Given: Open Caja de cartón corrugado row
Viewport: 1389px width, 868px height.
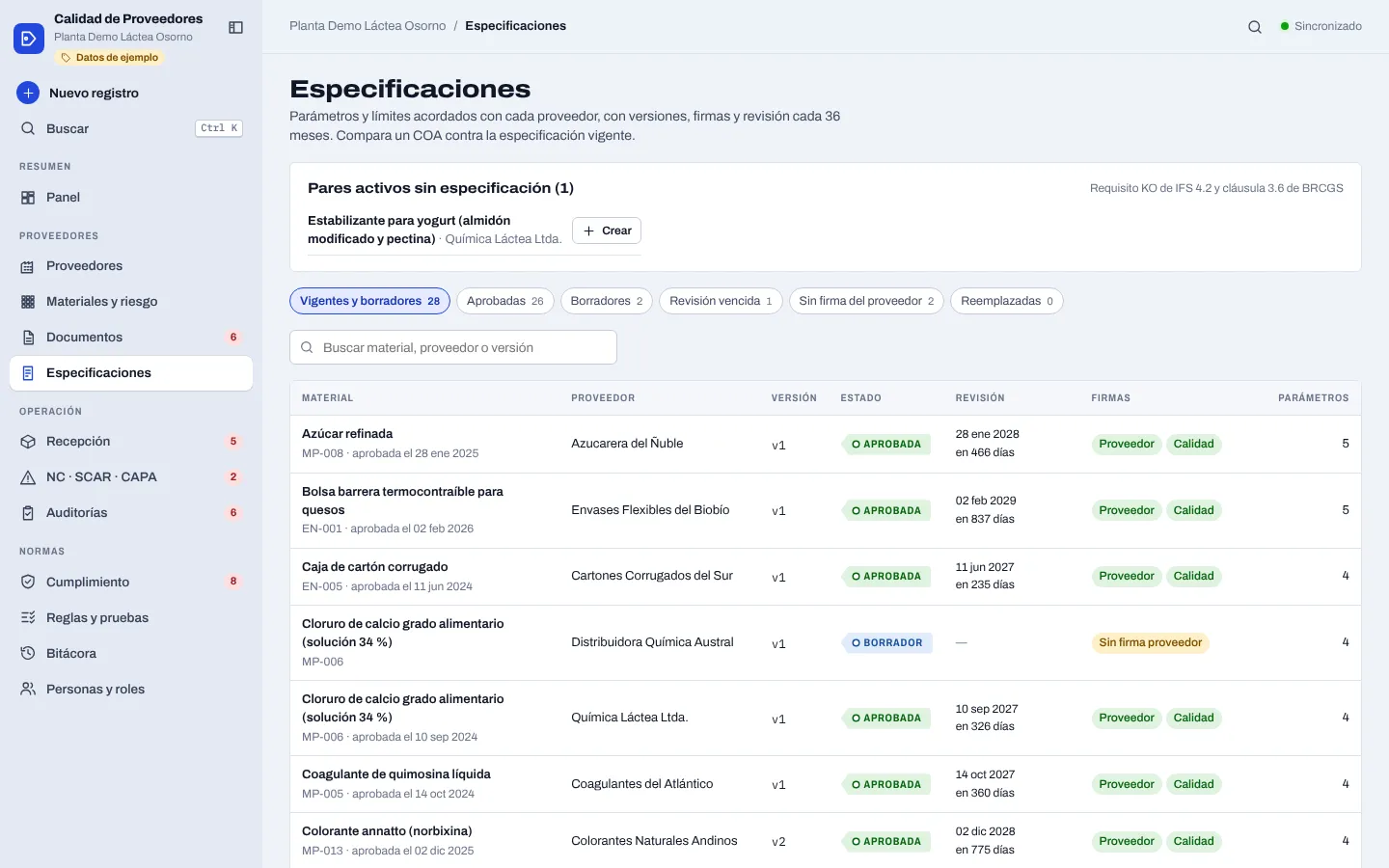Looking at the screenshot, I should click(x=826, y=577).
